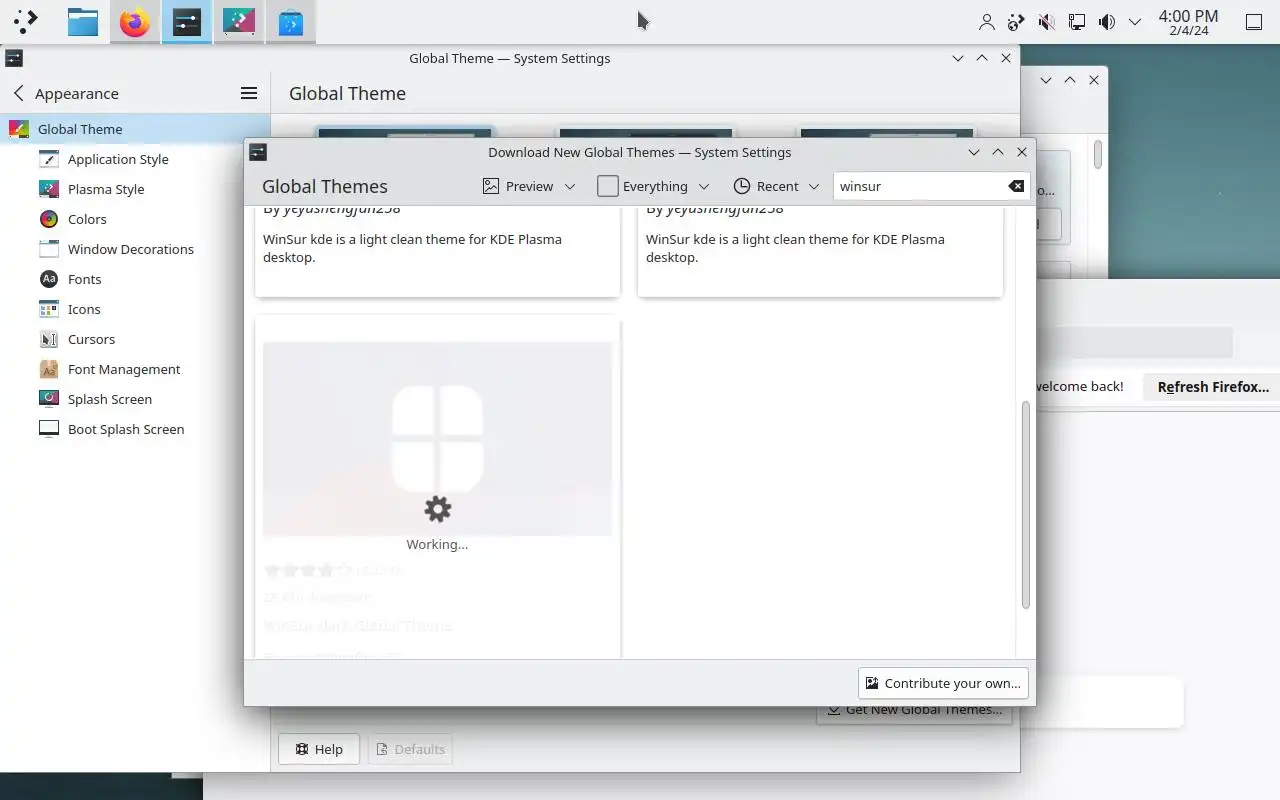Click the right WinSur kde description text
The height and width of the screenshot is (800, 1280).
pos(795,248)
